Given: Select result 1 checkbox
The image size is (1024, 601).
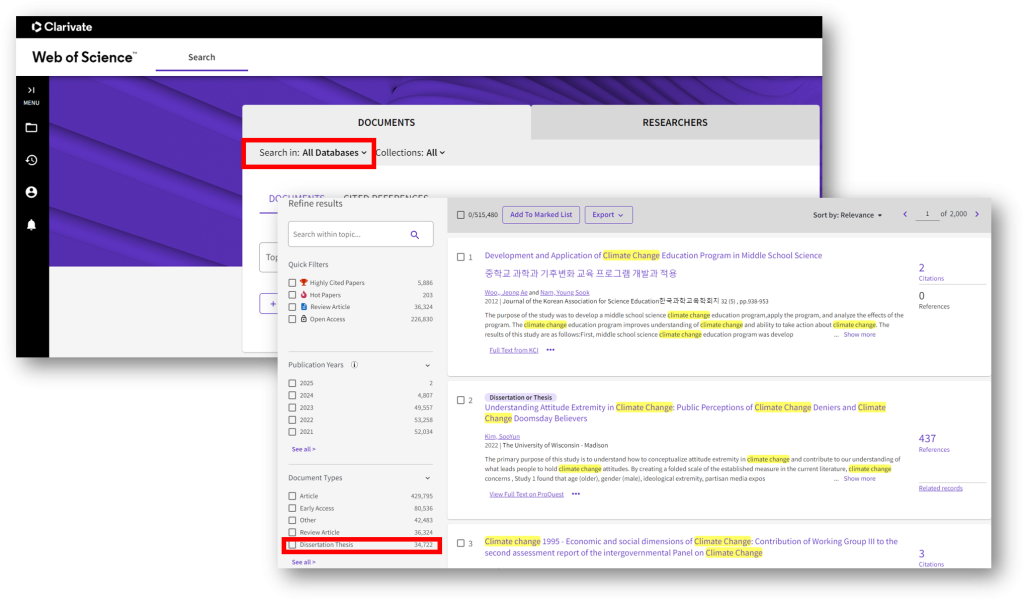Looking at the screenshot, I should click(x=460, y=257).
